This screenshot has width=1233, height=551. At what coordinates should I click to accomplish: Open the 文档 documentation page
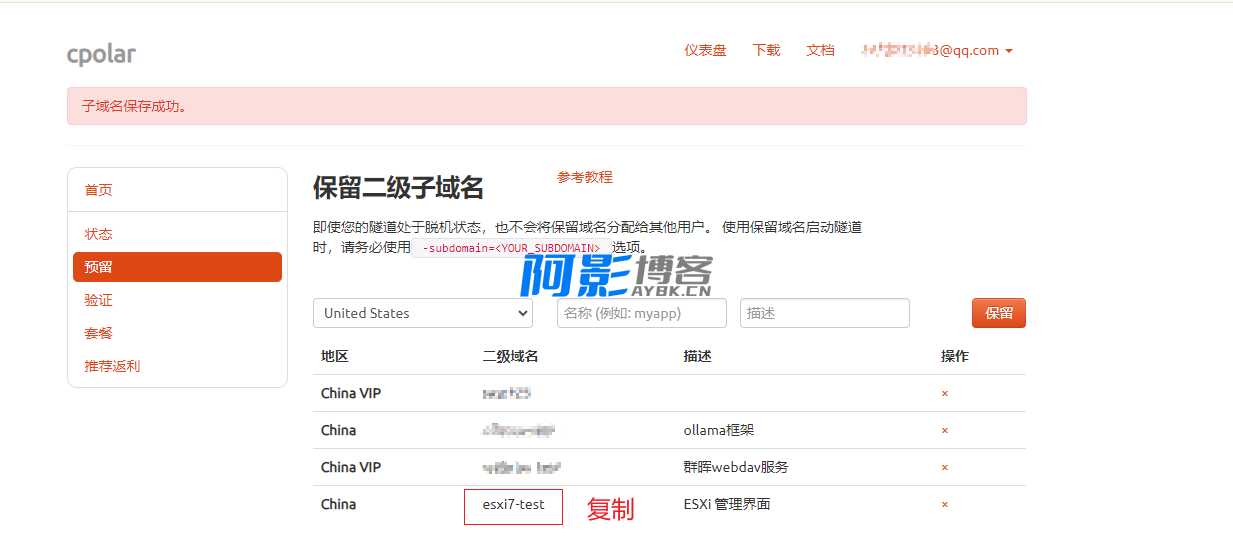point(820,50)
